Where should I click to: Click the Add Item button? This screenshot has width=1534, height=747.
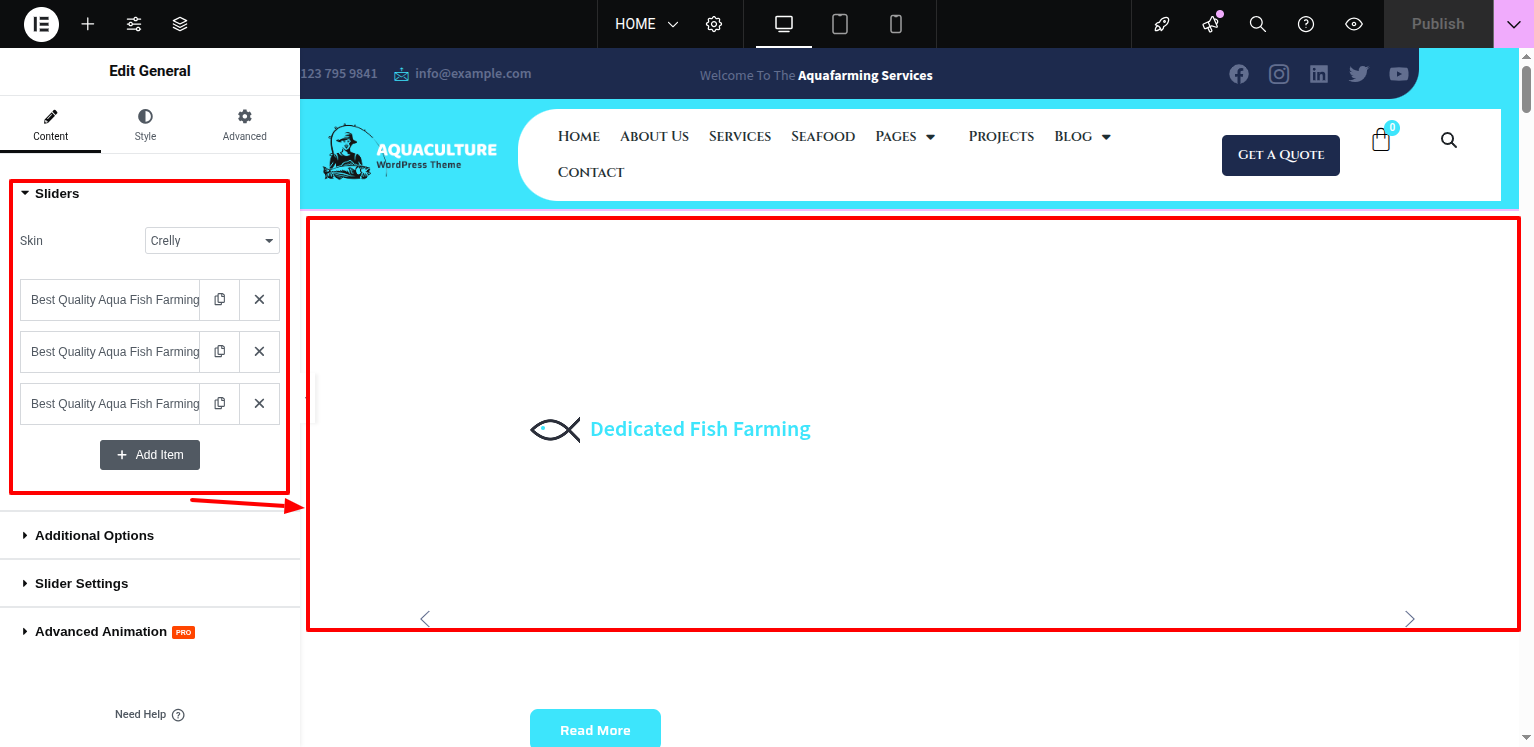[150, 455]
